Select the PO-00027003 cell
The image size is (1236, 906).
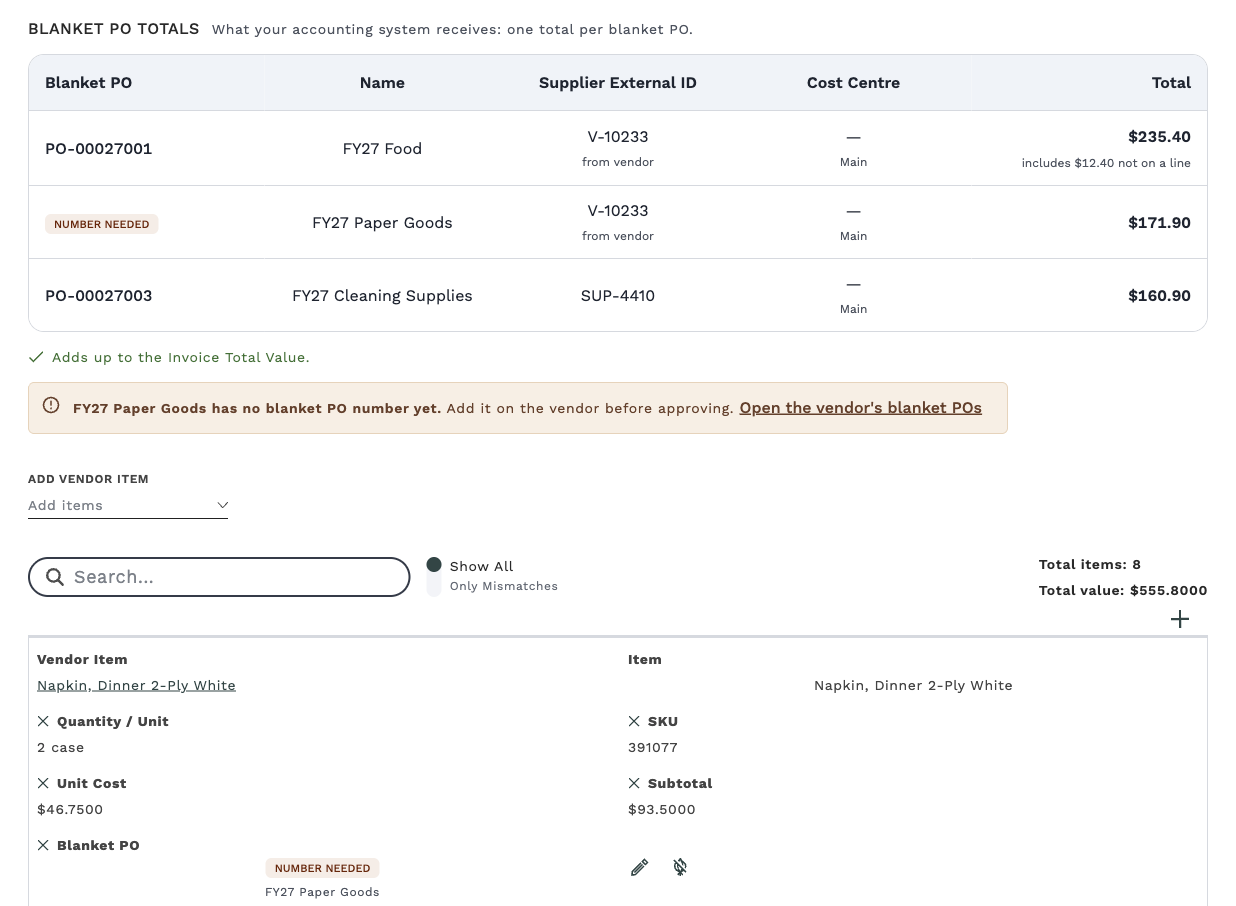click(98, 296)
